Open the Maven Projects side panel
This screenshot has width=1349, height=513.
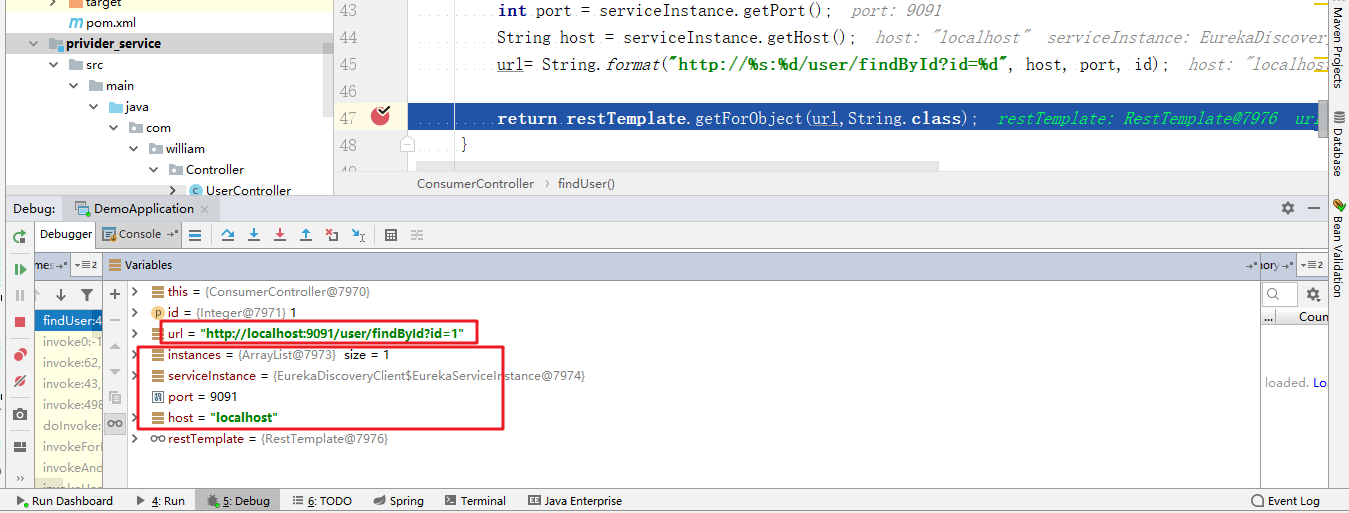tap(1338, 47)
